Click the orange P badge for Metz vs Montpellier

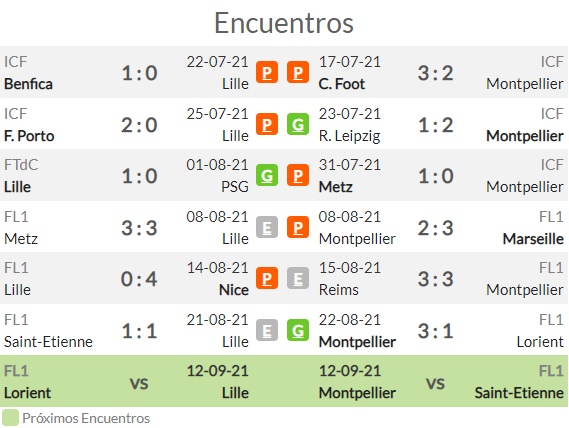298,227
